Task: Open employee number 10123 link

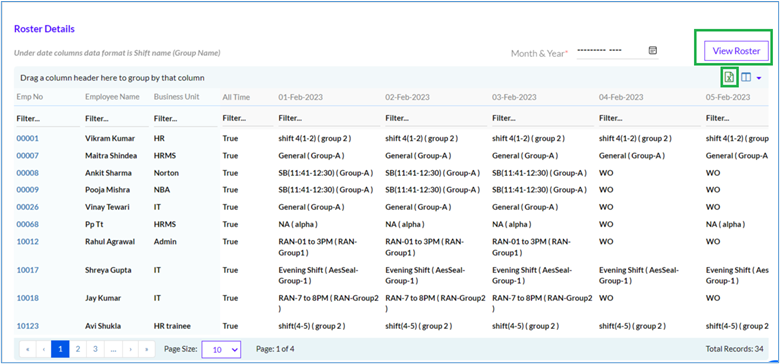Action: point(27,326)
